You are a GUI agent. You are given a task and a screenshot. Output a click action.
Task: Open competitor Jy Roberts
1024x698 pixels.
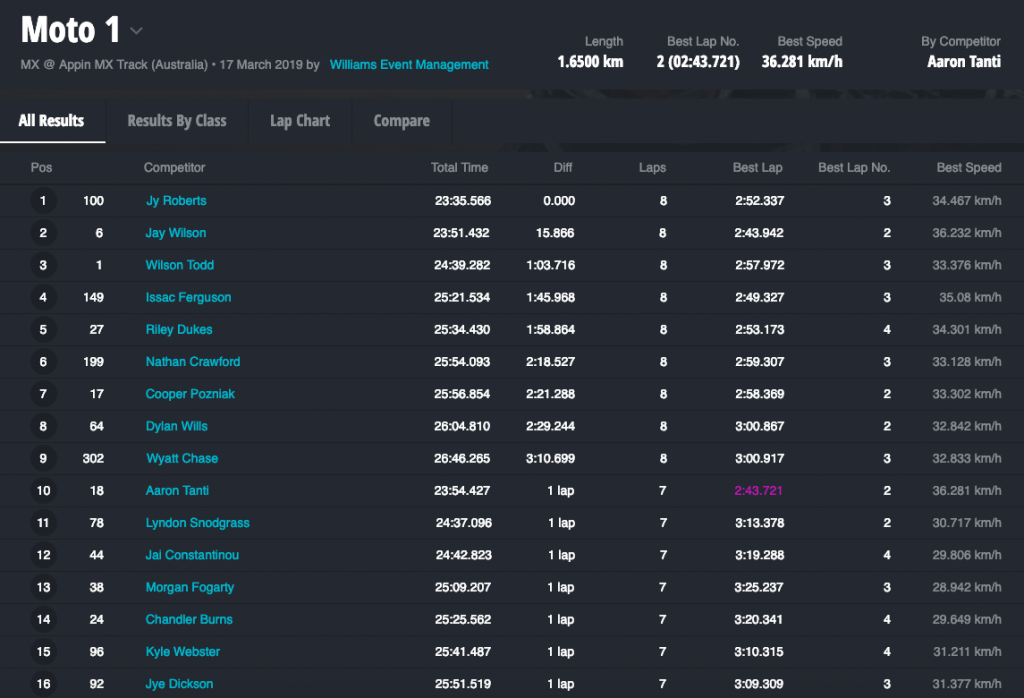176,201
